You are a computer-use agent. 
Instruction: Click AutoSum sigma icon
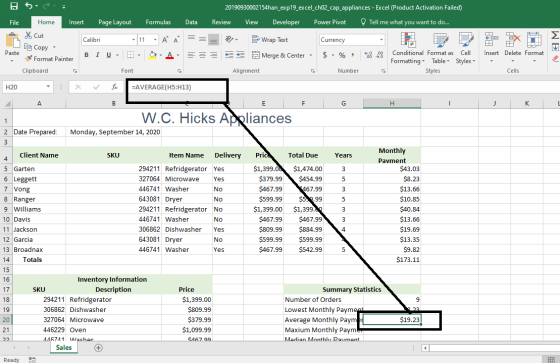tap(555, 35)
